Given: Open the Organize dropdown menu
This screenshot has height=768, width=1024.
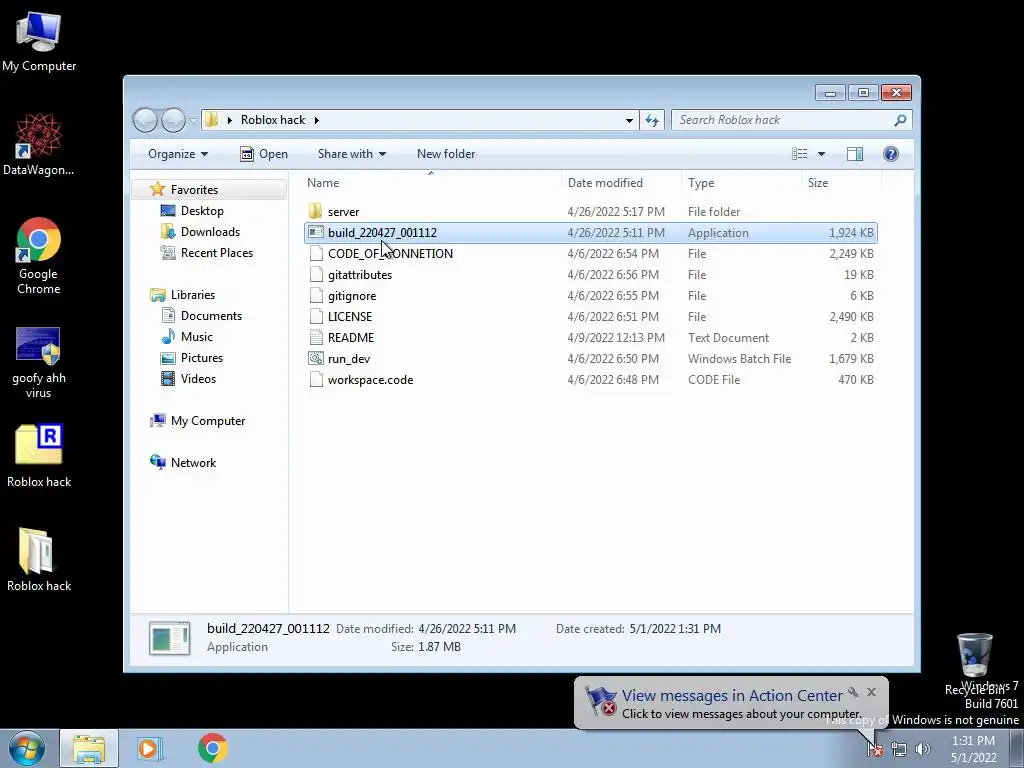Looking at the screenshot, I should coord(178,153).
